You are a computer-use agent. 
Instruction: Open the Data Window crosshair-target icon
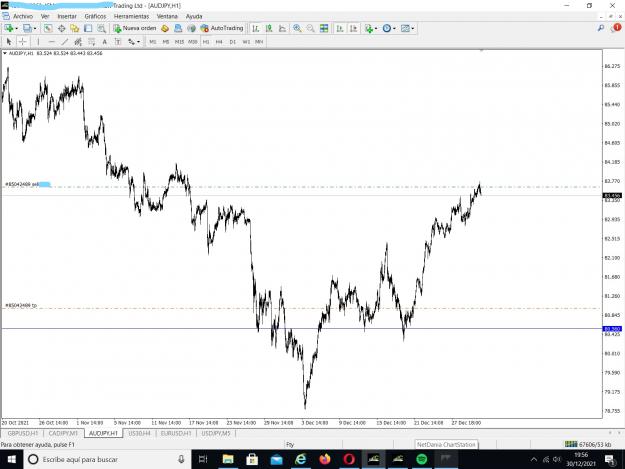coord(61,28)
